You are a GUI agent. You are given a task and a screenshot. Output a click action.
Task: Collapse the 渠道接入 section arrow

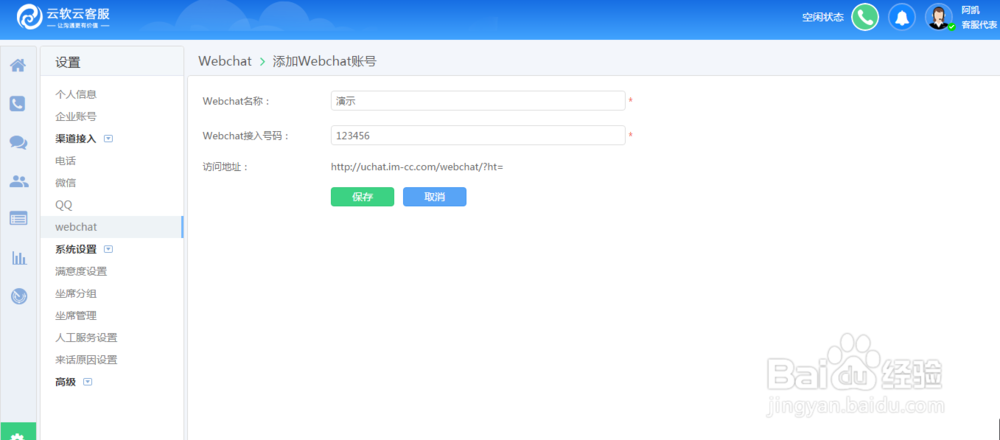[x=108, y=138]
